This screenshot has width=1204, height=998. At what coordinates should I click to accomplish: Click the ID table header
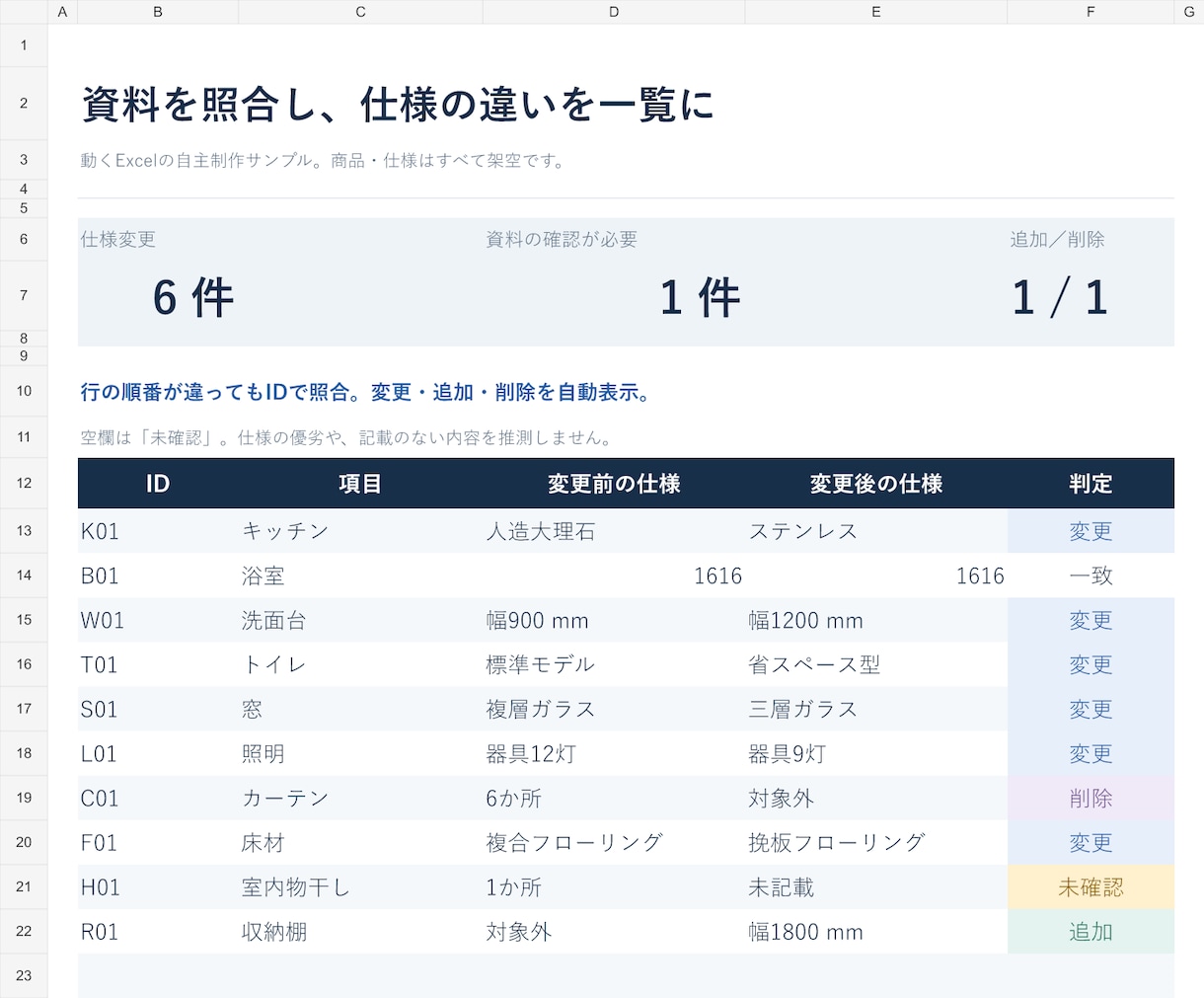pos(158,484)
